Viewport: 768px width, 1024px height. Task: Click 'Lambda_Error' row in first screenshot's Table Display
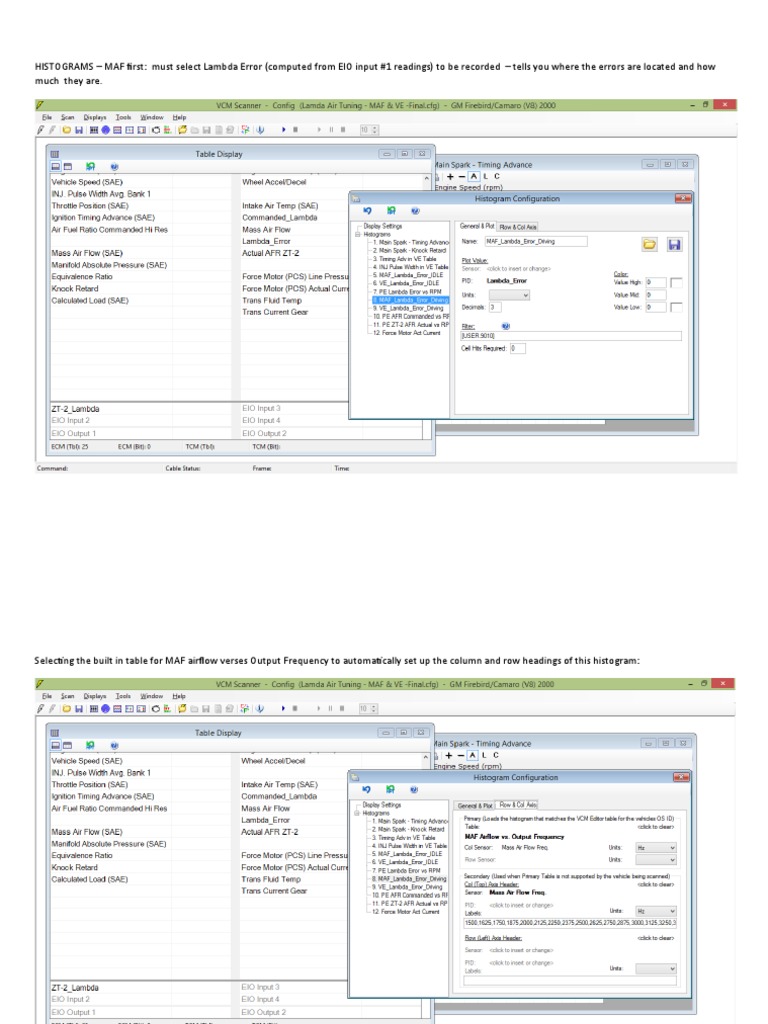(266, 241)
